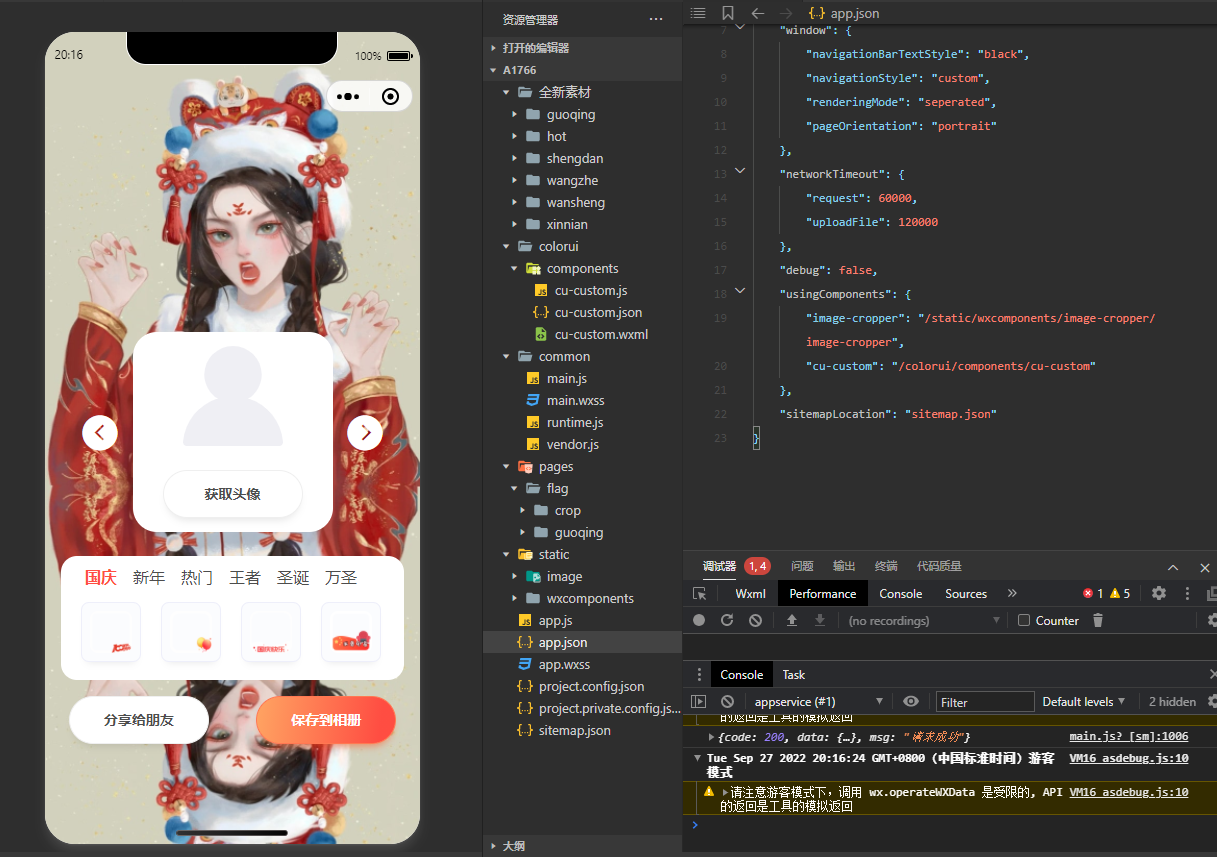This screenshot has width=1217, height=857.
Task: Click the bookmark icon above the editor
Action: [727, 14]
